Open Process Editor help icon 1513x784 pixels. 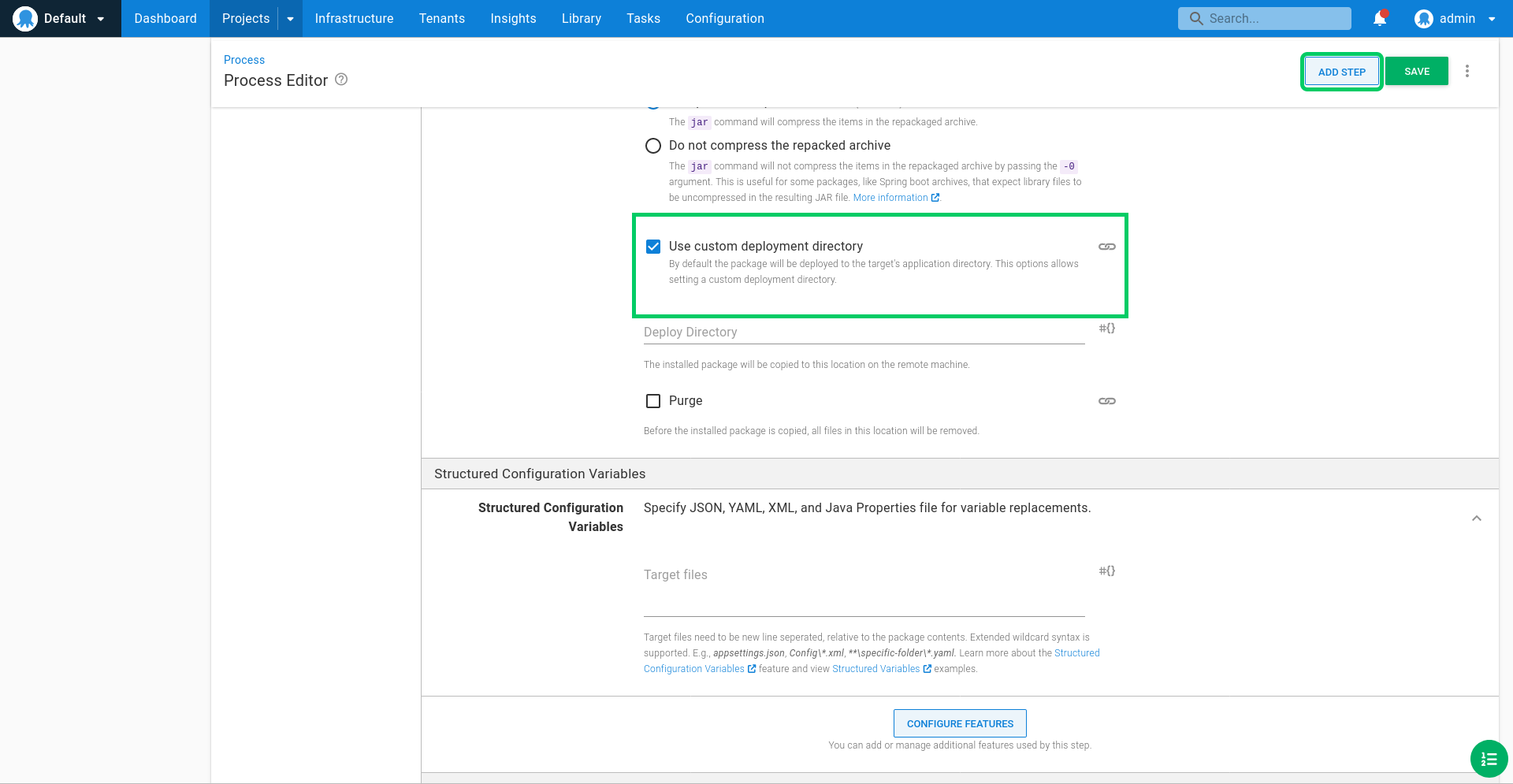coord(341,80)
